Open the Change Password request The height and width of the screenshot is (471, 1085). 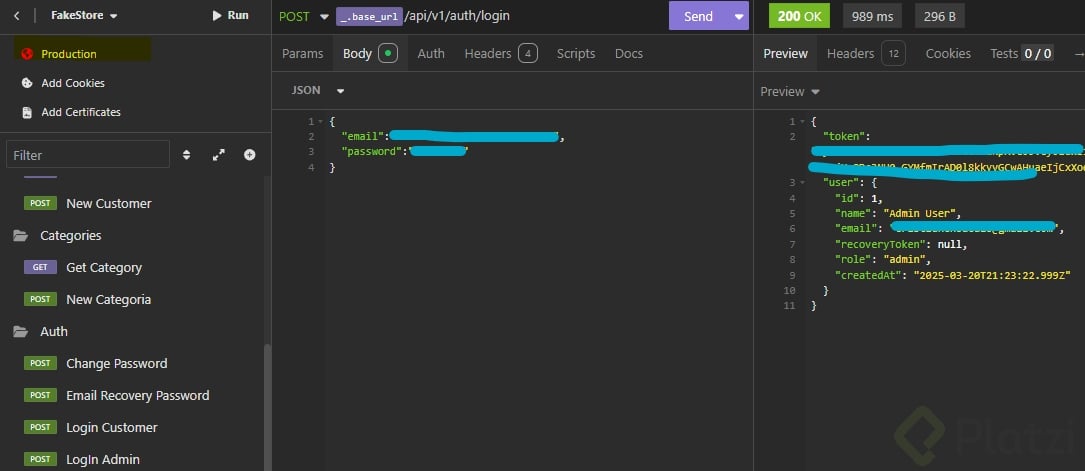(116, 363)
